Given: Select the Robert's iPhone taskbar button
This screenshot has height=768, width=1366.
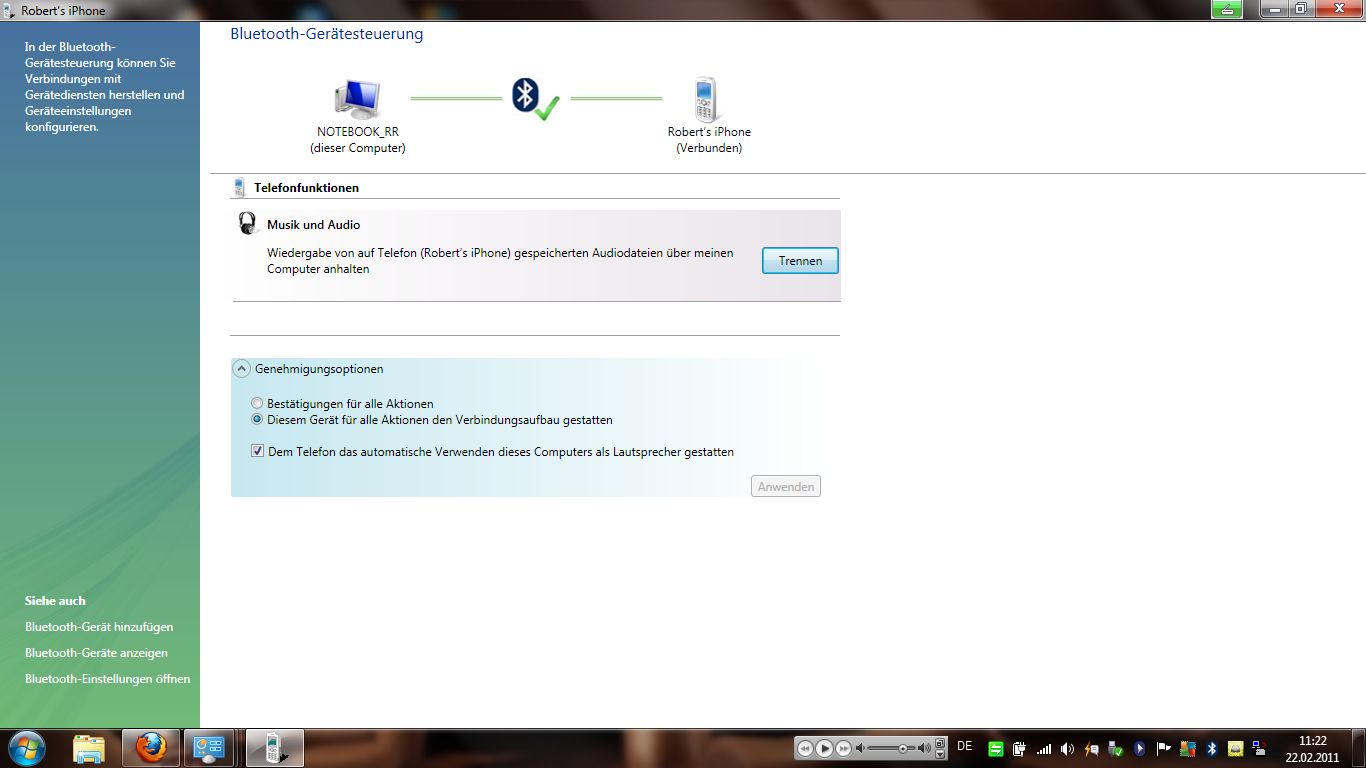Looking at the screenshot, I should coord(275,748).
